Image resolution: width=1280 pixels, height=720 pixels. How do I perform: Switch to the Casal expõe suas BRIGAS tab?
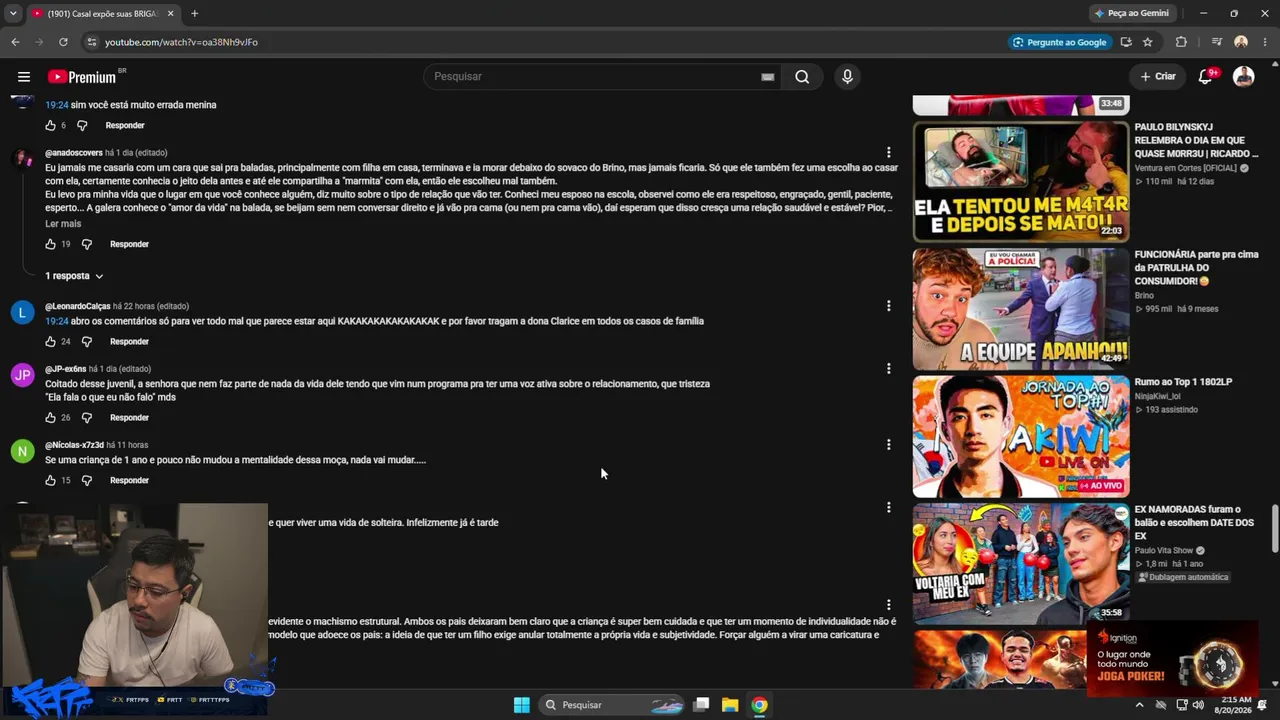[x=102, y=13]
